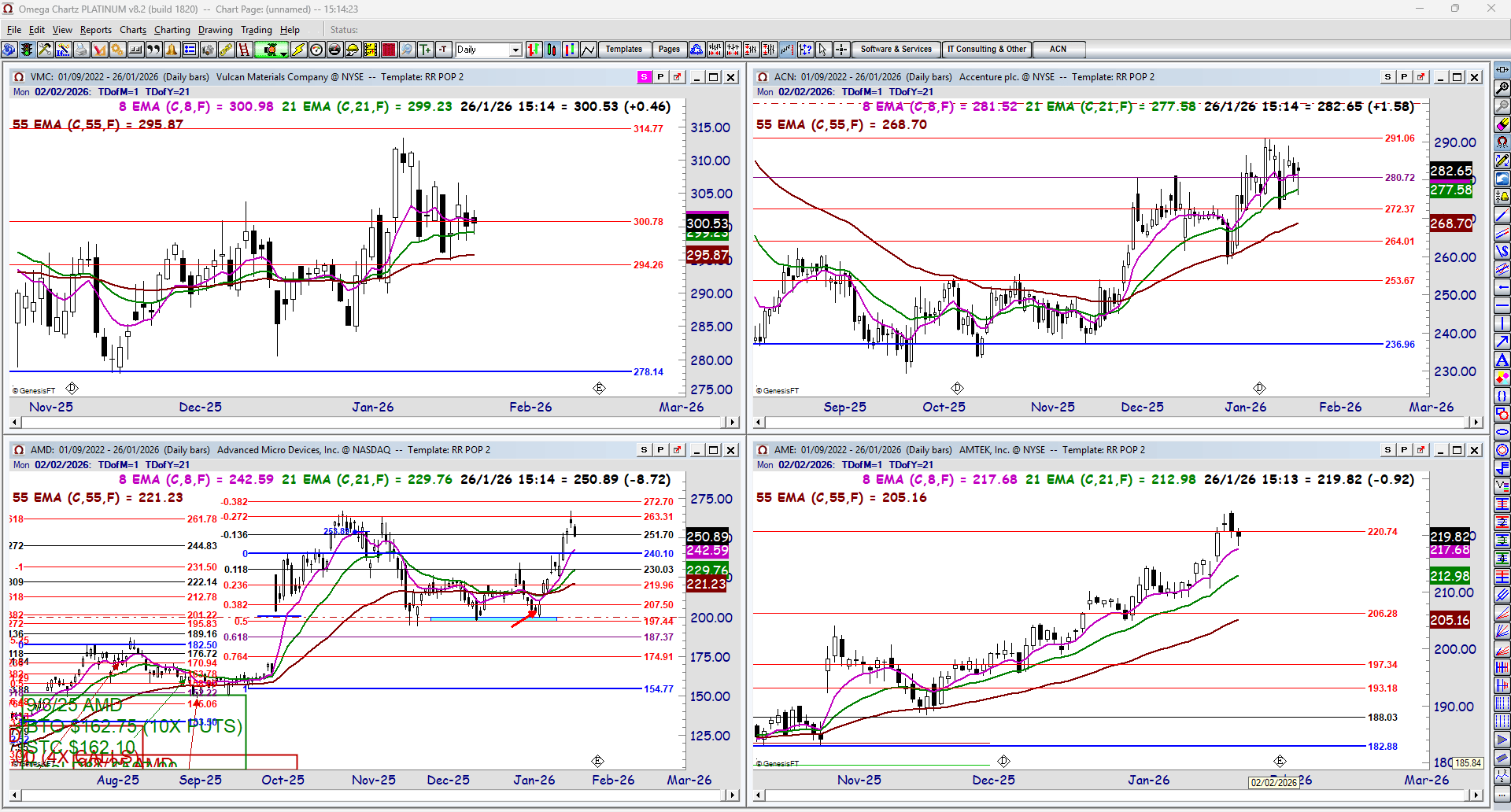Open the Drawing menu
The width and height of the screenshot is (1511, 812).
pos(216,30)
